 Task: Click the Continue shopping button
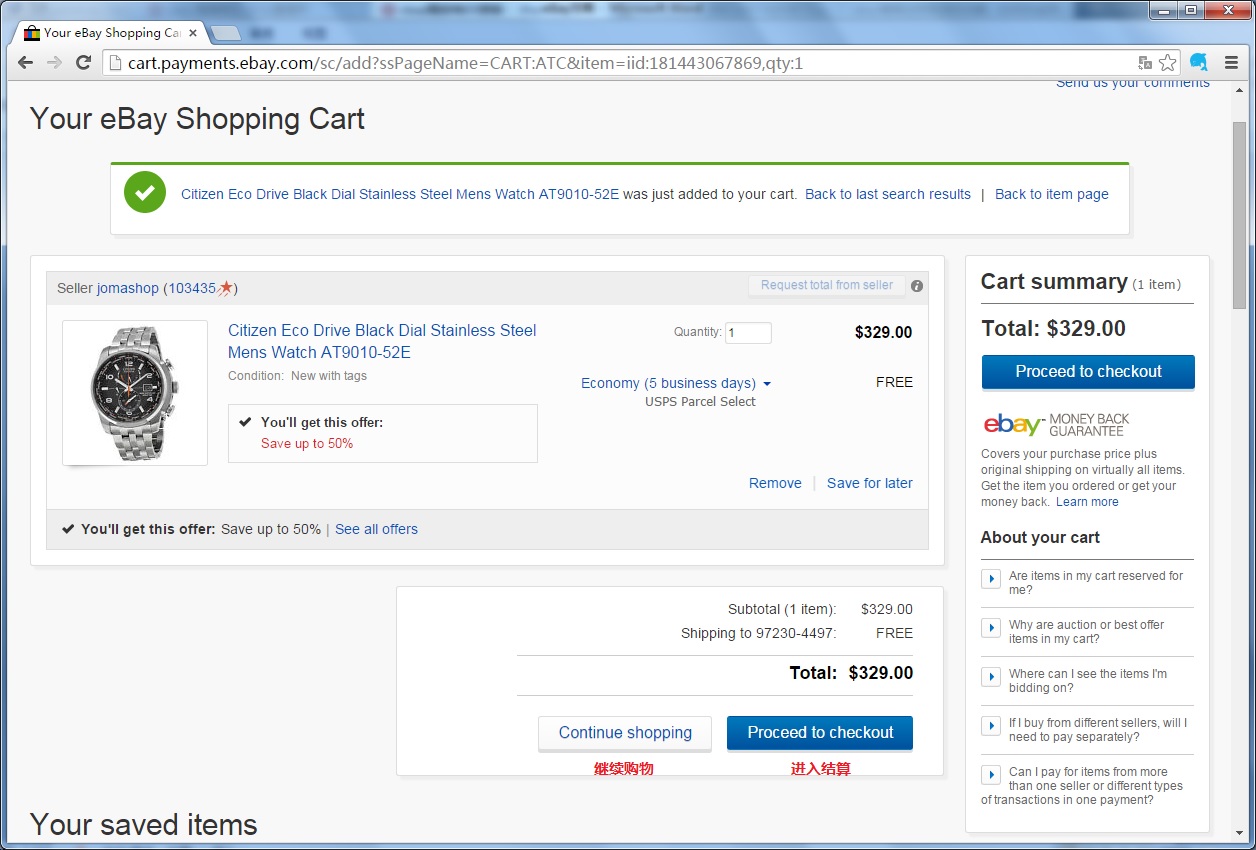click(x=625, y=733)
